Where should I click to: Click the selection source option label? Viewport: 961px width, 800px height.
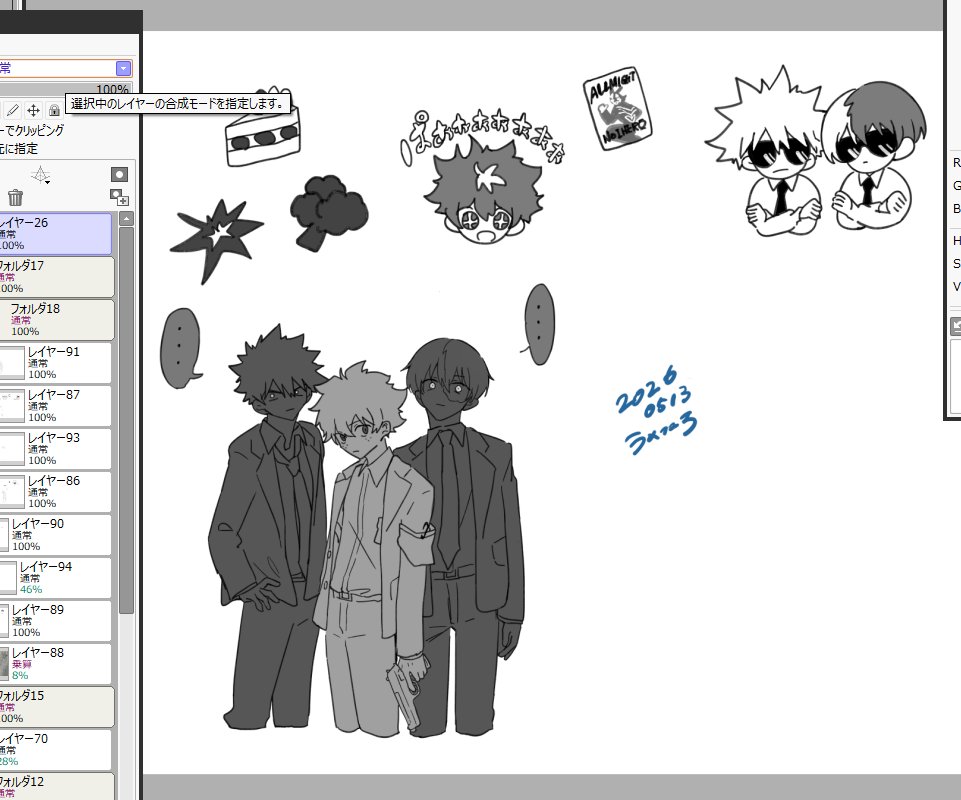coord(19,148)
